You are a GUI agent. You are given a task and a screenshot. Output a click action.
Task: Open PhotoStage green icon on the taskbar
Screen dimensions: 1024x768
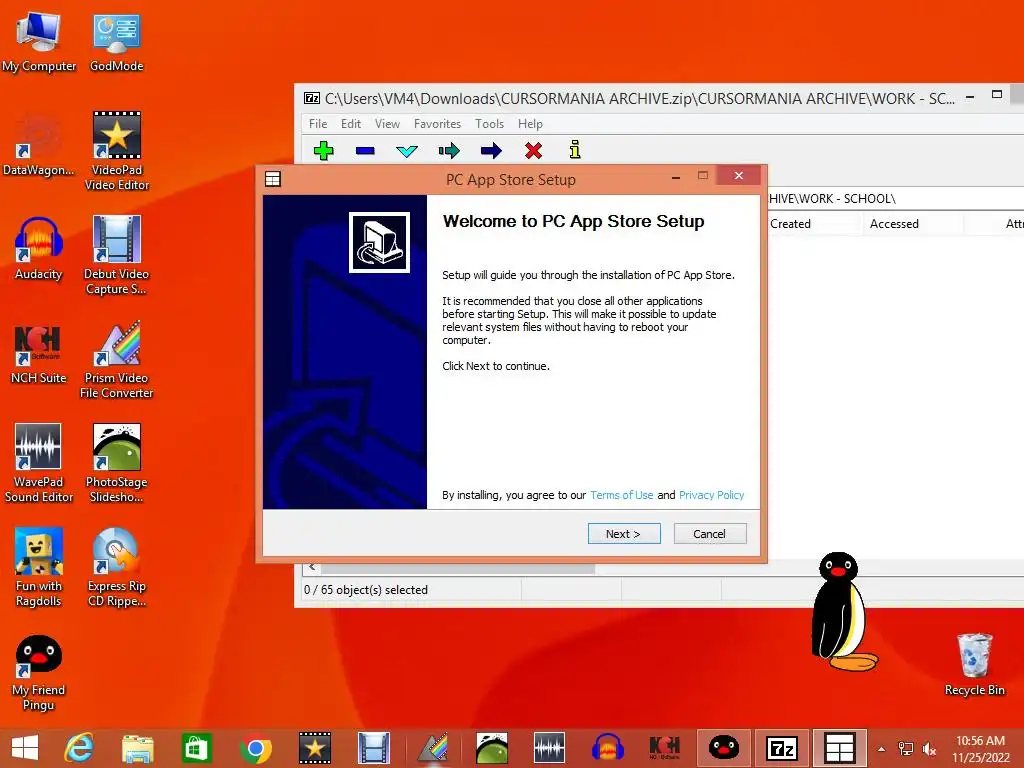pyautogui.click(x=492, y=748)
